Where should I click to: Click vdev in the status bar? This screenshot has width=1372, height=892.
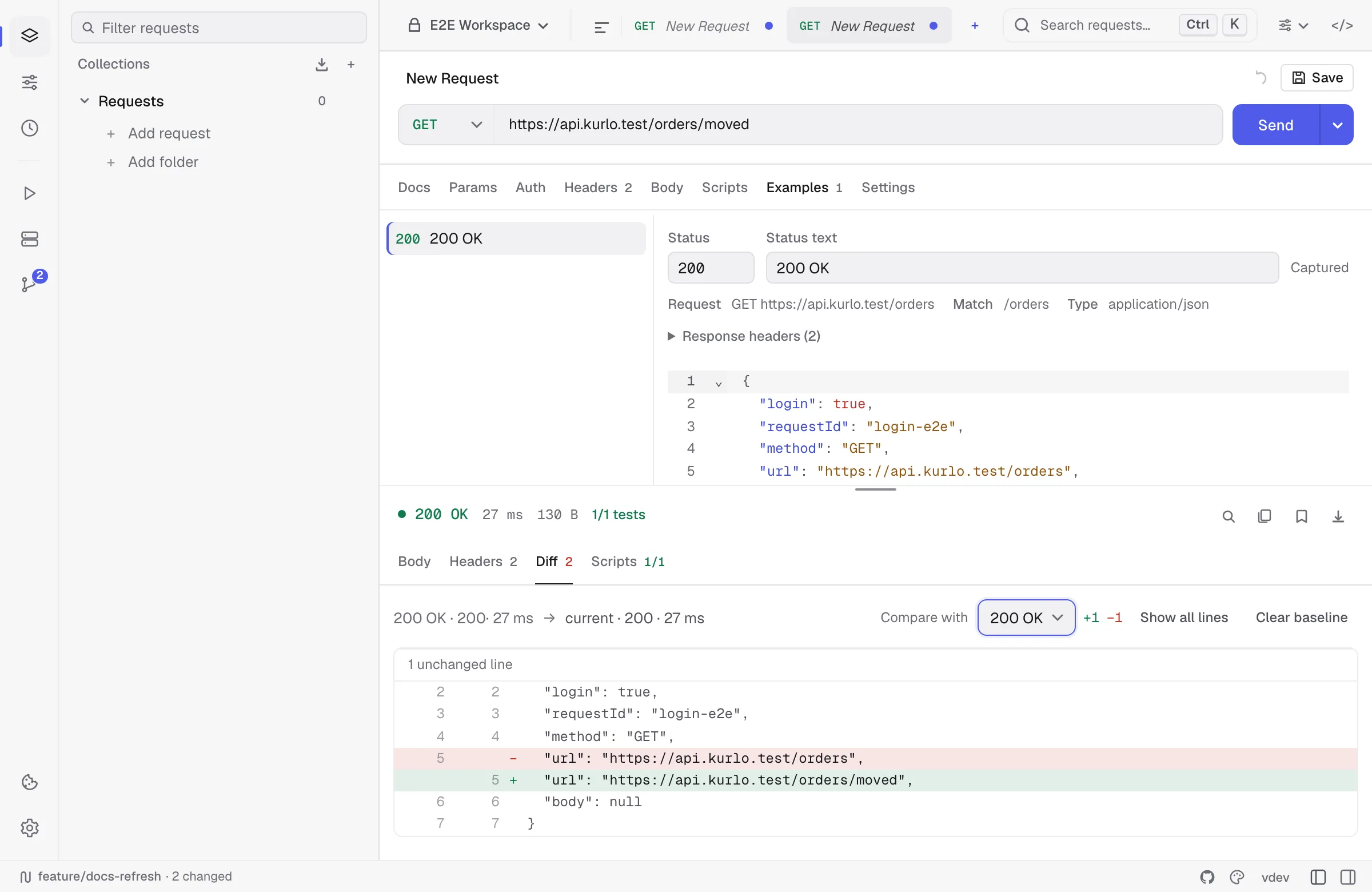click(1275, 877)
